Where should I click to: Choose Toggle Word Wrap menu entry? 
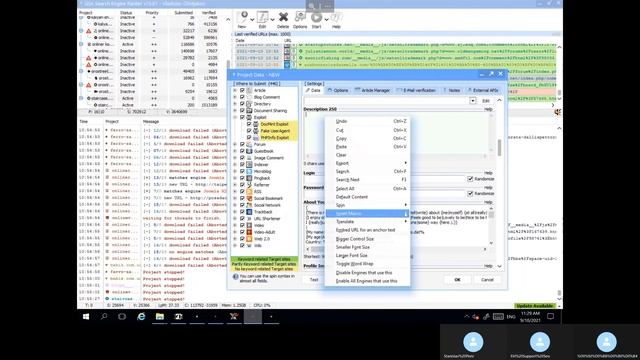point(367,264)
